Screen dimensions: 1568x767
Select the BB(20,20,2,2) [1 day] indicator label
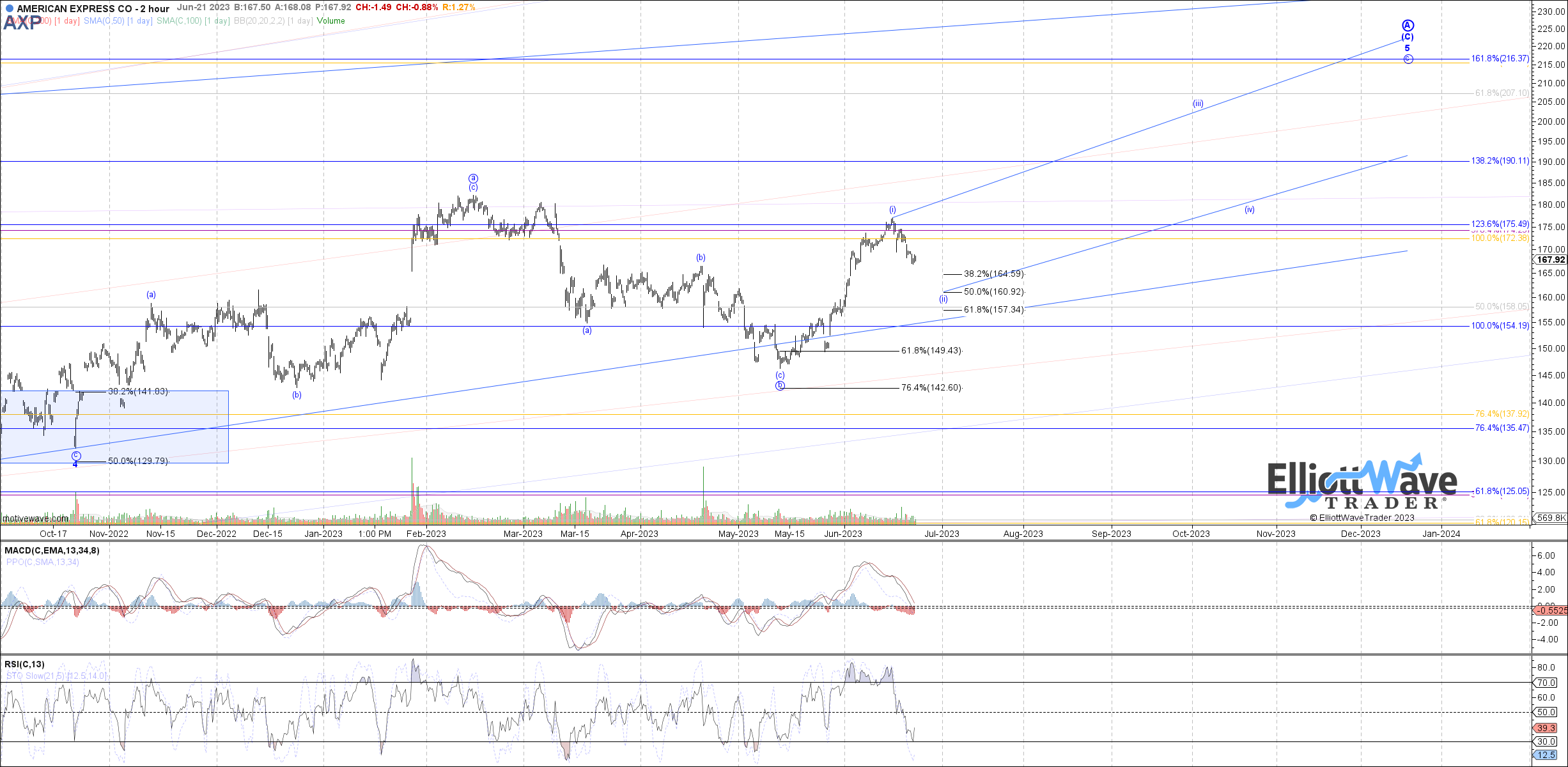273,20
